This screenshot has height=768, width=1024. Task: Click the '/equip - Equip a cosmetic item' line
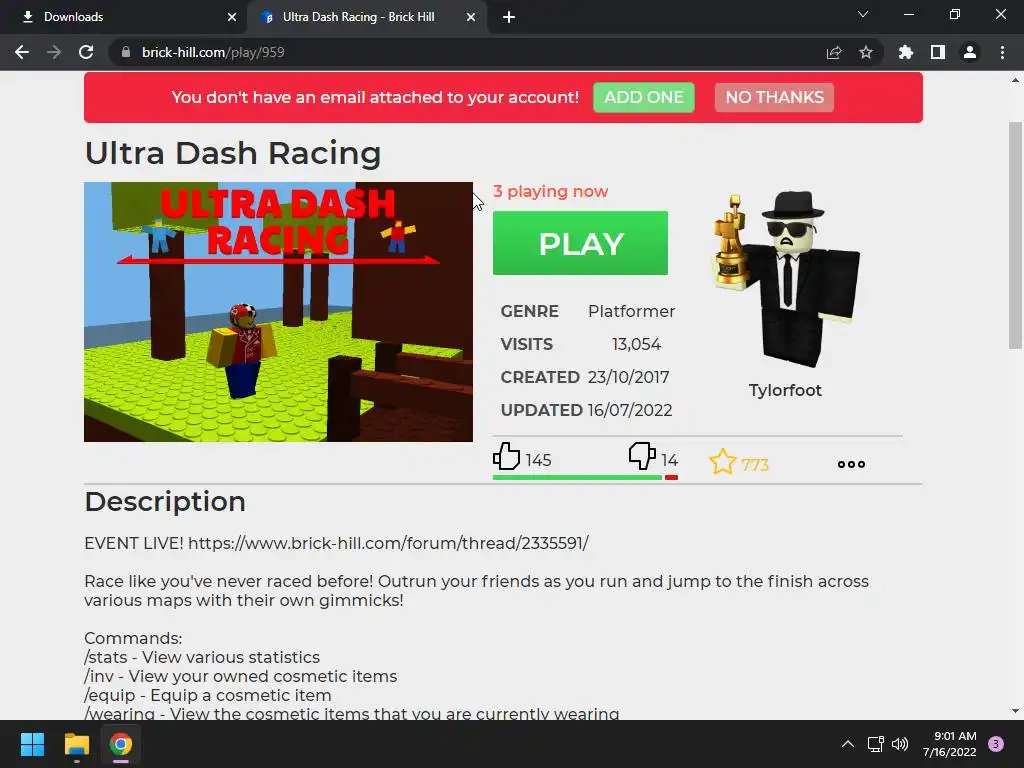click(x=208, y=695)
